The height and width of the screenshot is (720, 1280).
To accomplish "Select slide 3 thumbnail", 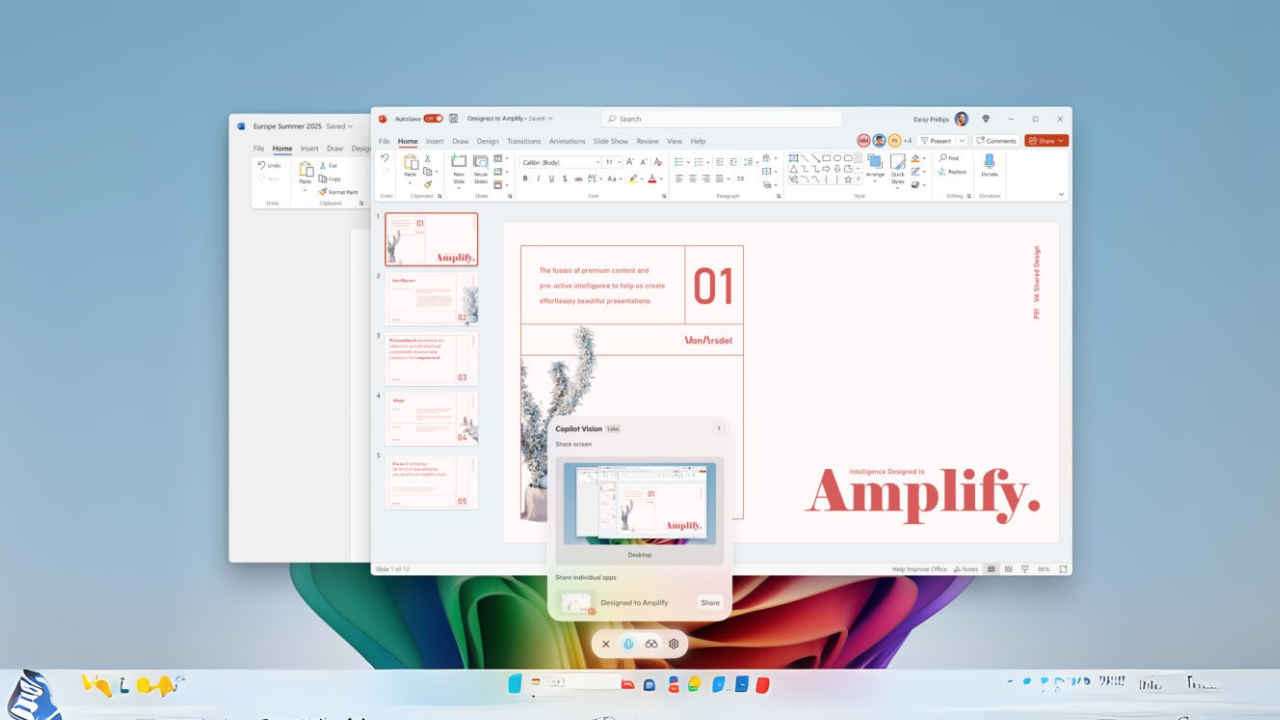I will tap(431, 359).
